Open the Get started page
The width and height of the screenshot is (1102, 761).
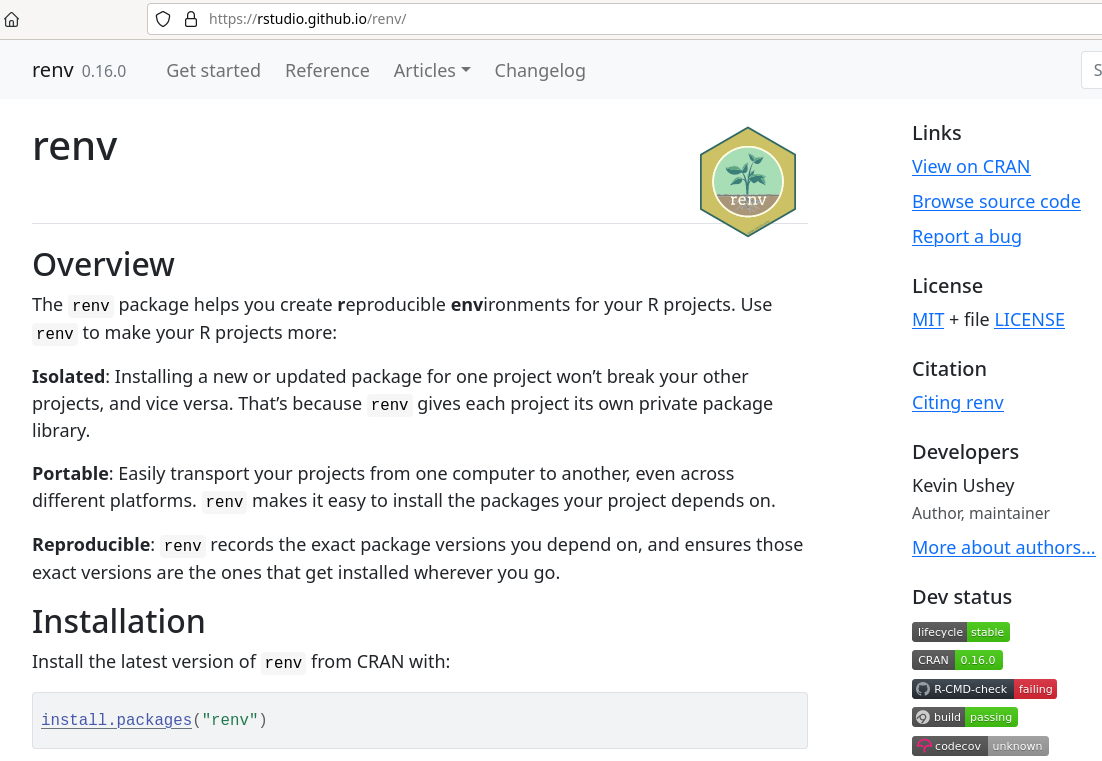[x=213, y=70]
